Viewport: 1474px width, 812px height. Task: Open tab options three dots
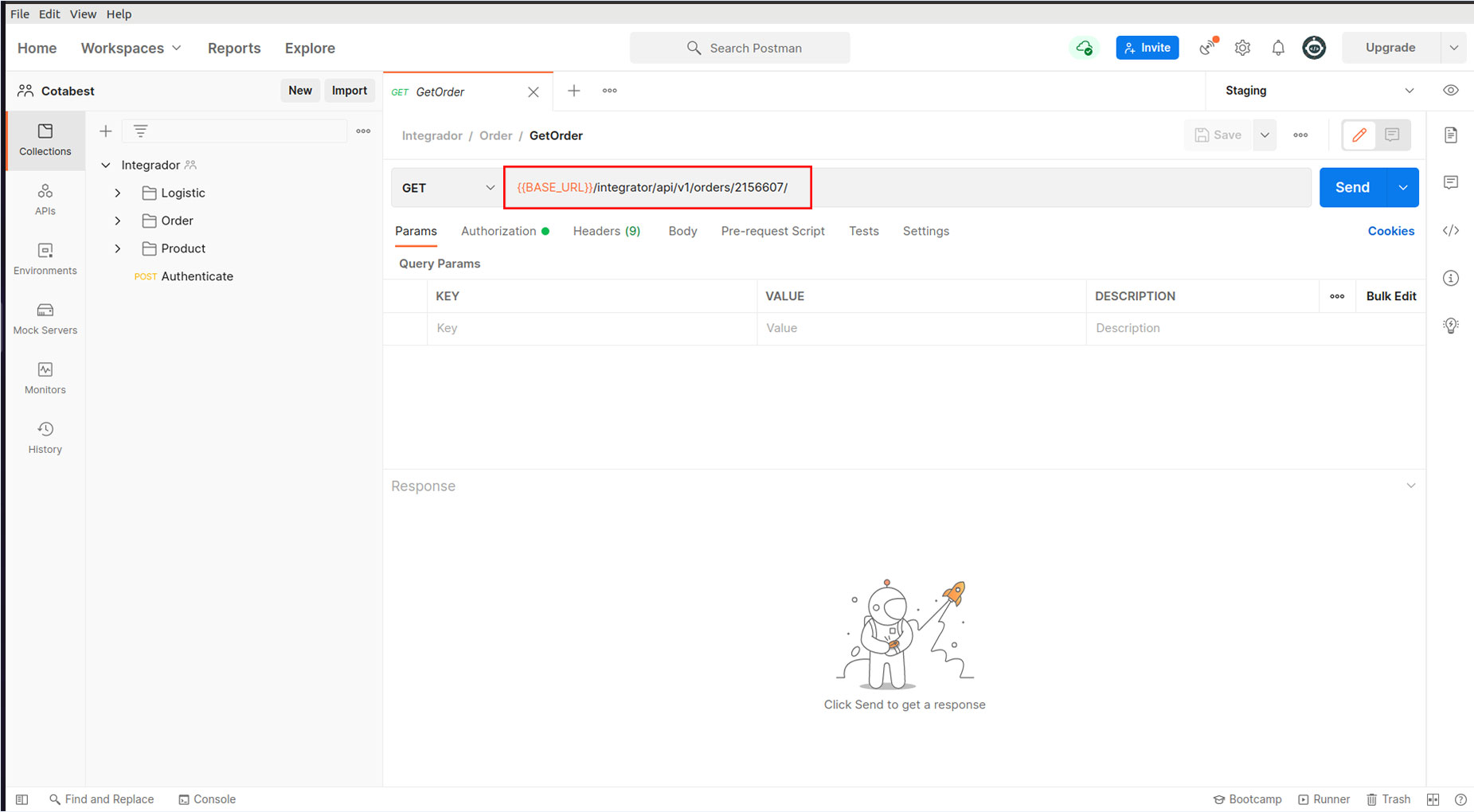tap(610, 91)
